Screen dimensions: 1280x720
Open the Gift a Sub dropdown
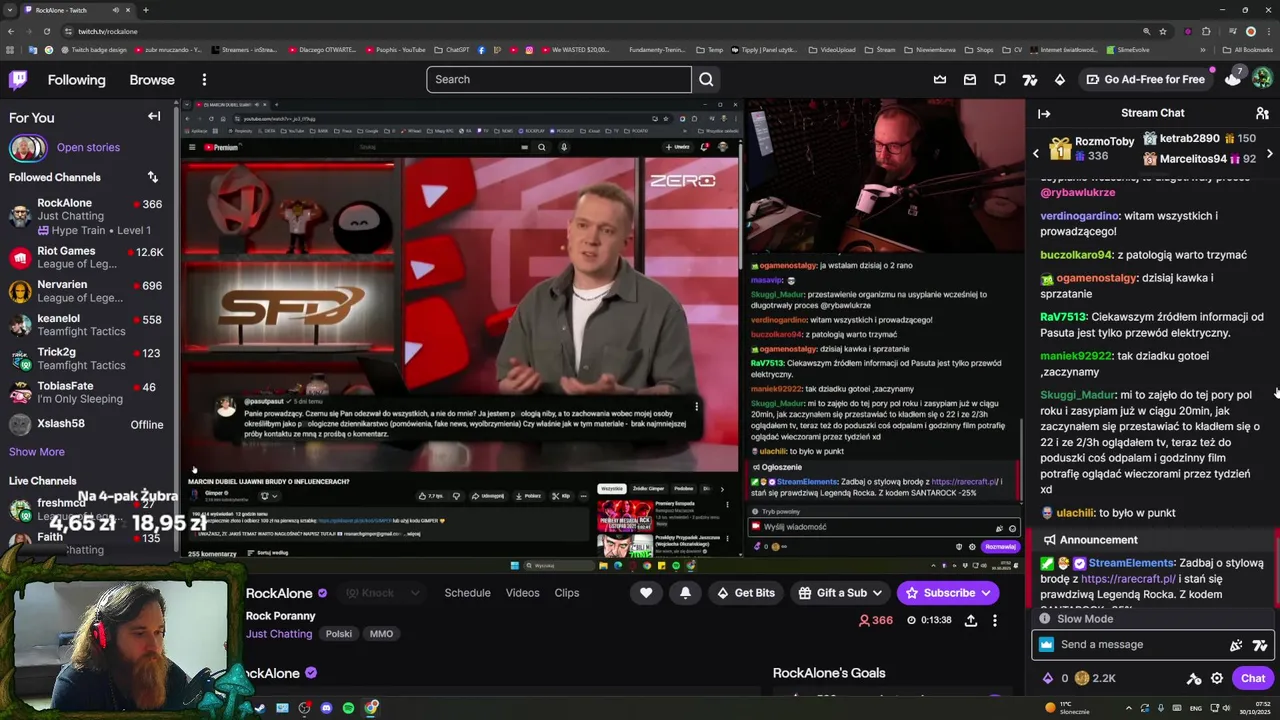840,593
